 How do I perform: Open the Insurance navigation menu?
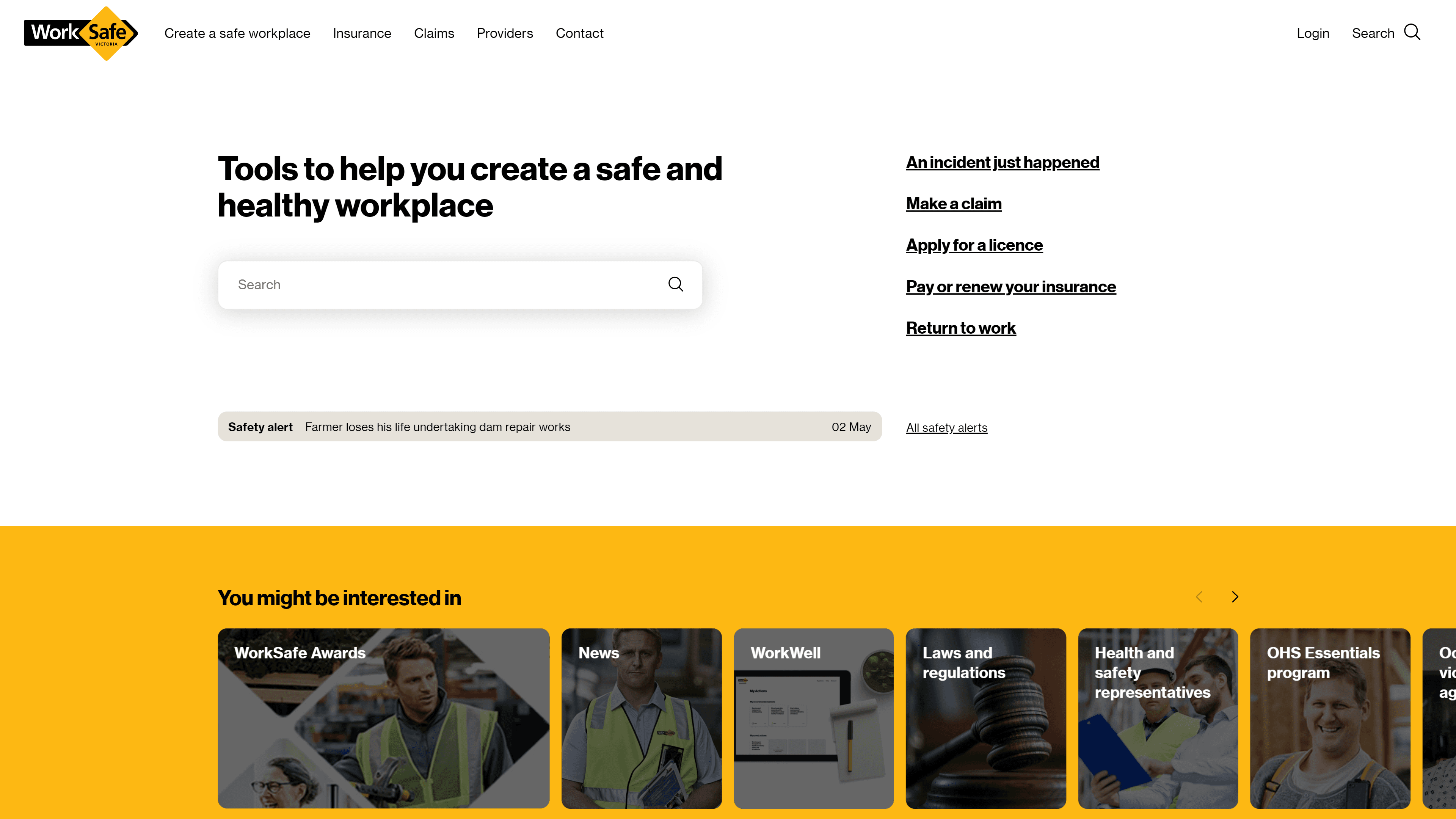point(362,33)
